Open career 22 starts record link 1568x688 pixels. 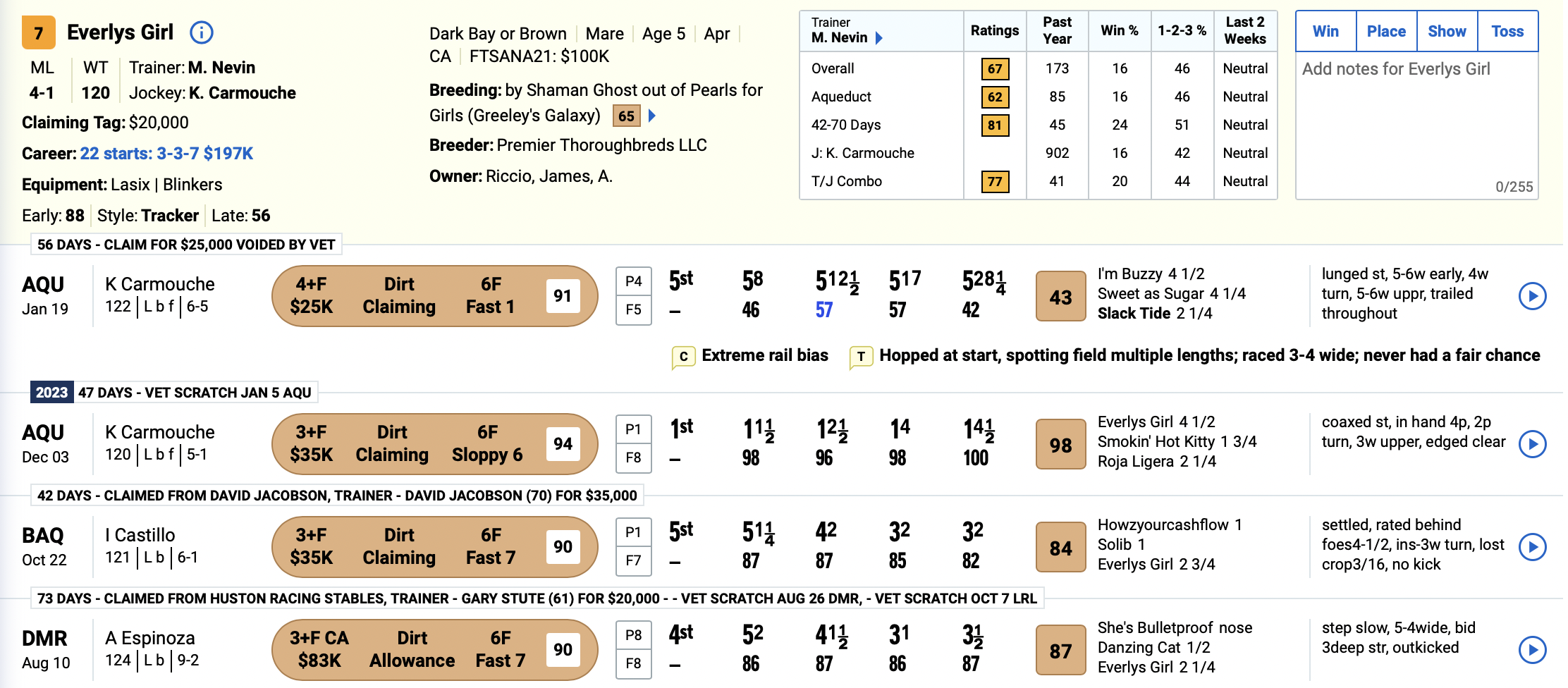coord(166,154)
